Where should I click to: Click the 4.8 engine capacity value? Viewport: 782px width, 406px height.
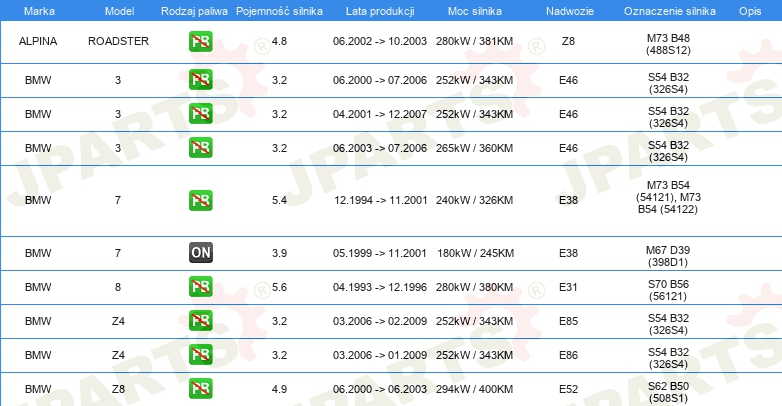[279, 41]
